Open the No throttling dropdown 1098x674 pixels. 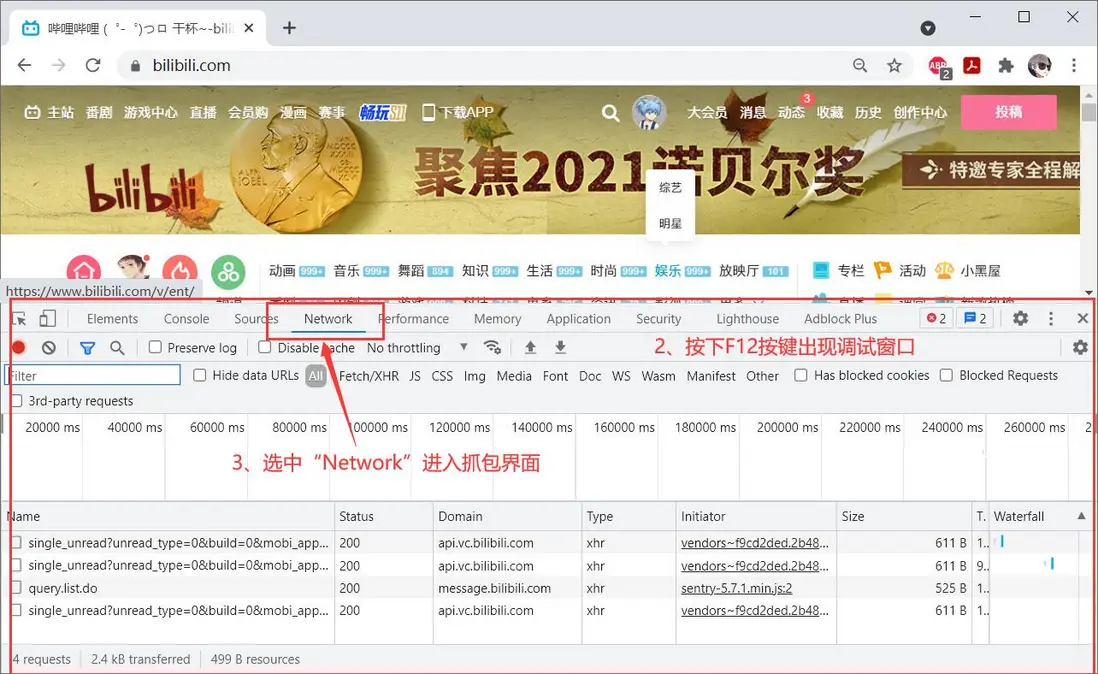(x=417, y=348)
